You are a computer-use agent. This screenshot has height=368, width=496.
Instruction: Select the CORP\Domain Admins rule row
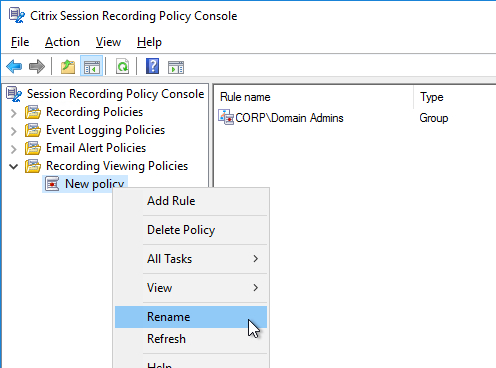(289, 118)
